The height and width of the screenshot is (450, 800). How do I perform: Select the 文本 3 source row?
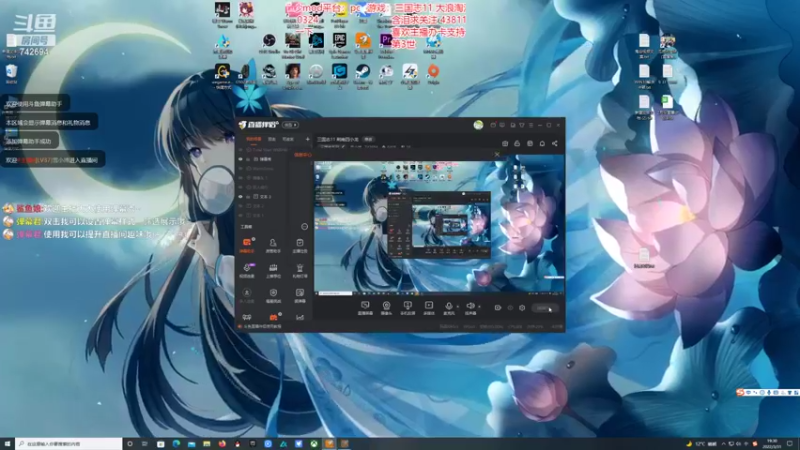tap(274, 196)
